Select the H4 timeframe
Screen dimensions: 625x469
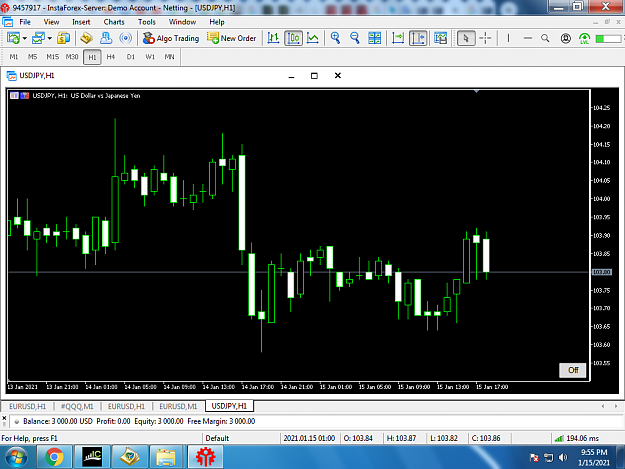pyautogui.click(x=111, y=57)
